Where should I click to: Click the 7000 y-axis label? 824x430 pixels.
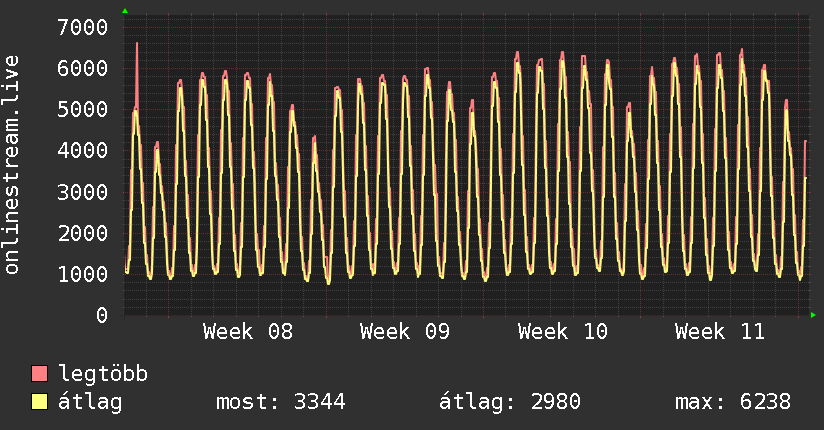[83, 27]
